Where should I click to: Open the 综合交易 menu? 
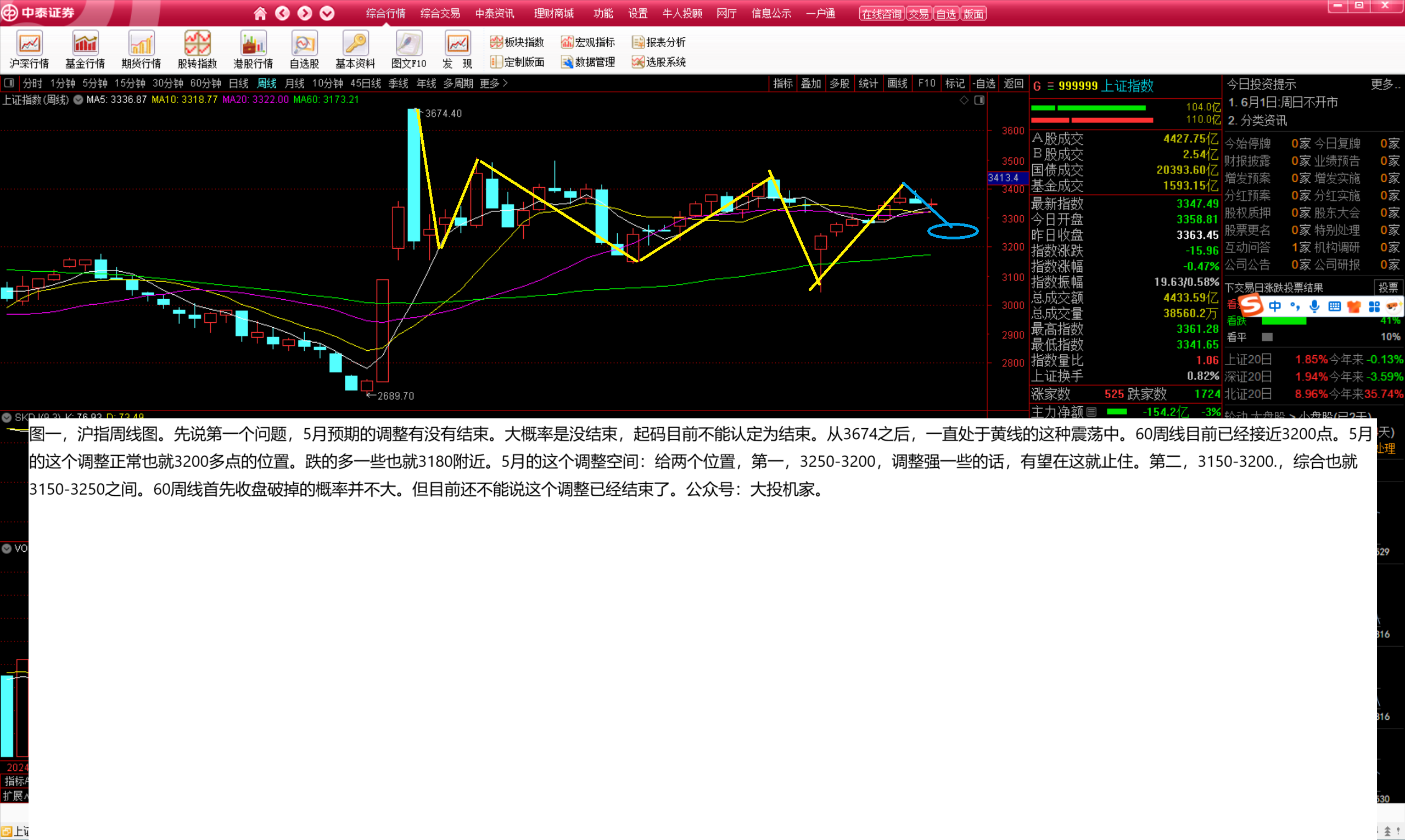point(440,13)
